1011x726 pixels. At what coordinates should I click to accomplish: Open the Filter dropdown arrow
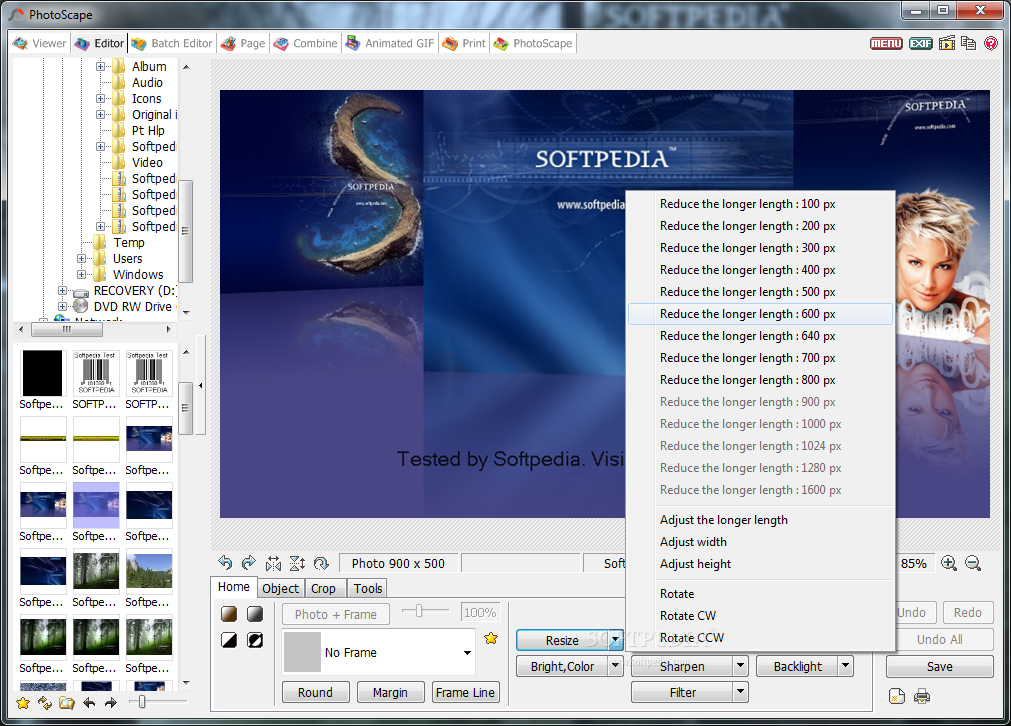pyautogui.click(x=740, y=692)
